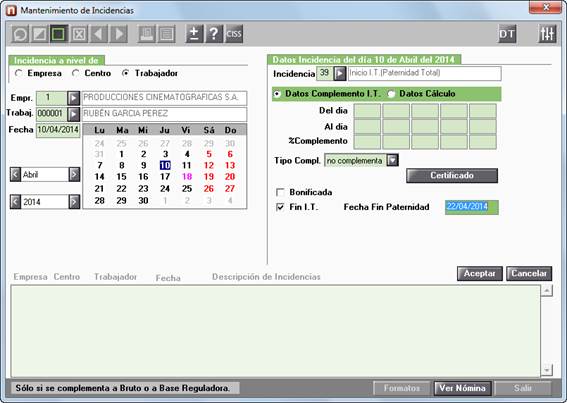Image resolution: width=567 pixels, height=403 pixels.
Task: Open the help question mark icon
Action: pos(214,34)
